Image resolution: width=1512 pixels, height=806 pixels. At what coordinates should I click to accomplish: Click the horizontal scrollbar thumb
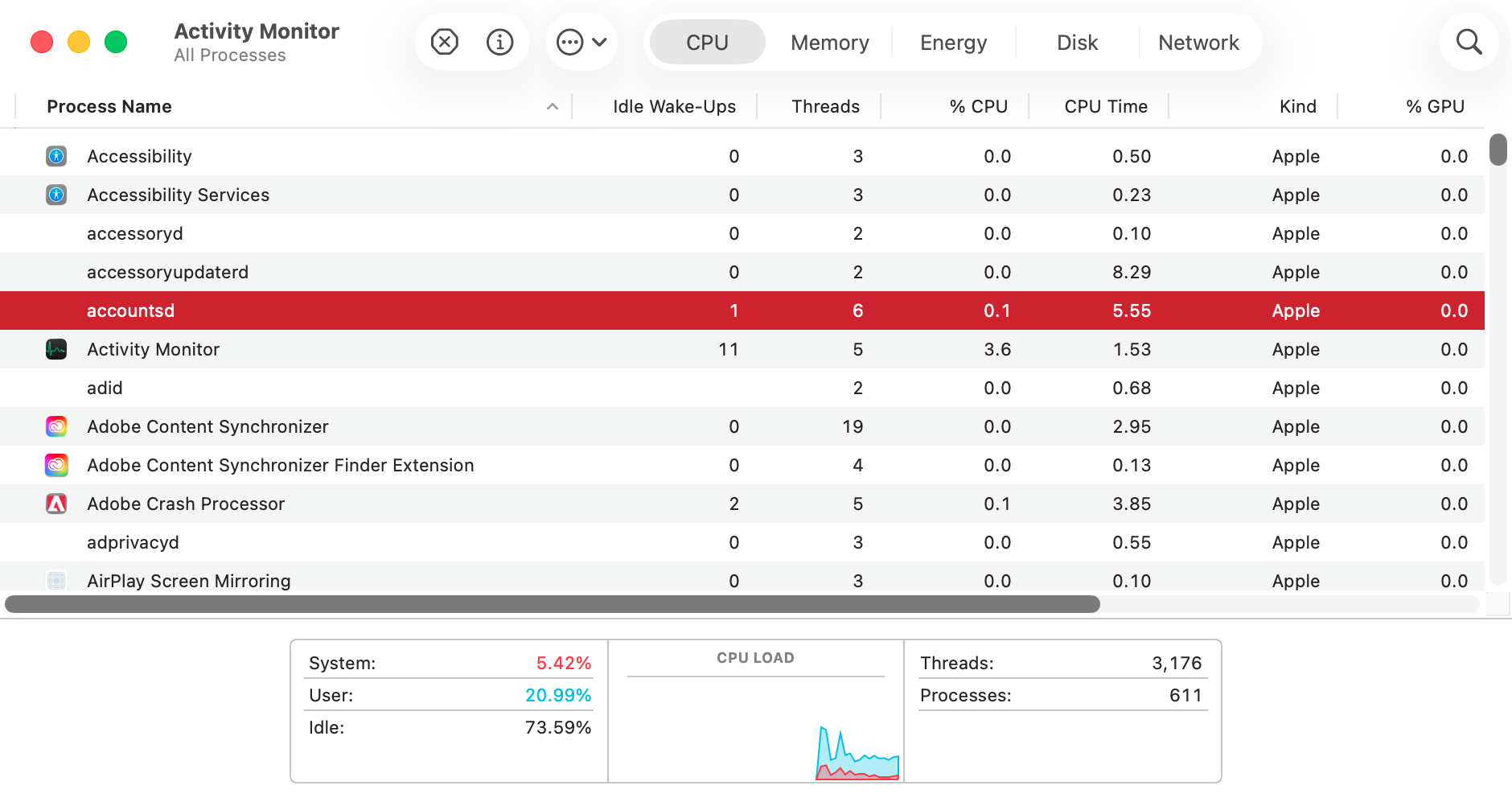553,604
